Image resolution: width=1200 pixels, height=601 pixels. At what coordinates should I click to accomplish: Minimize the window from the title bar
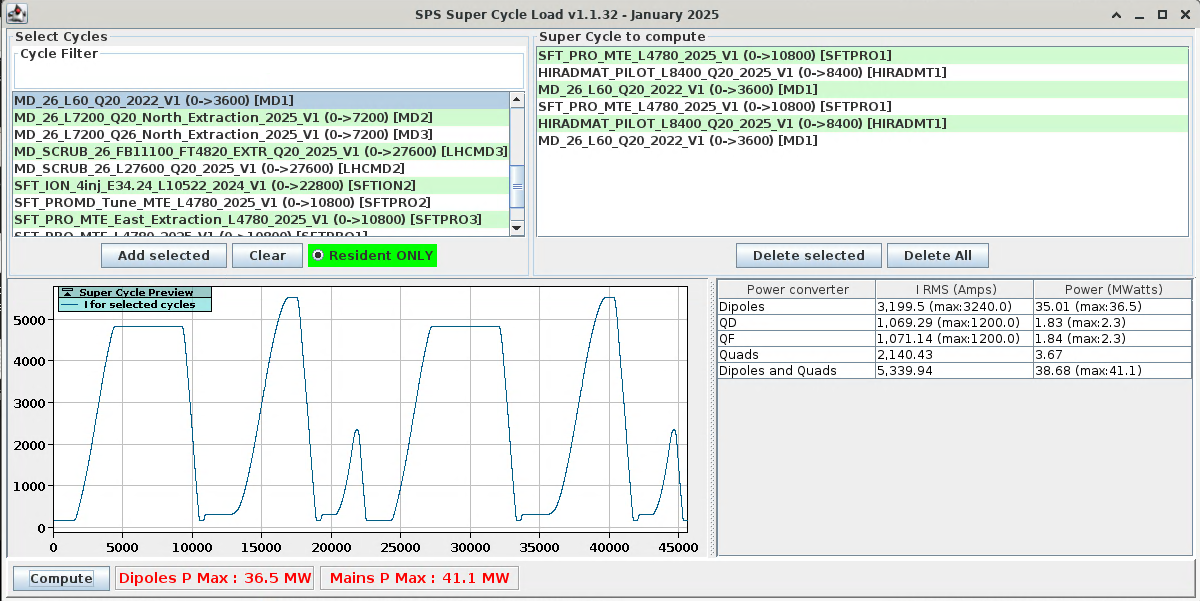coord(1140,15)
